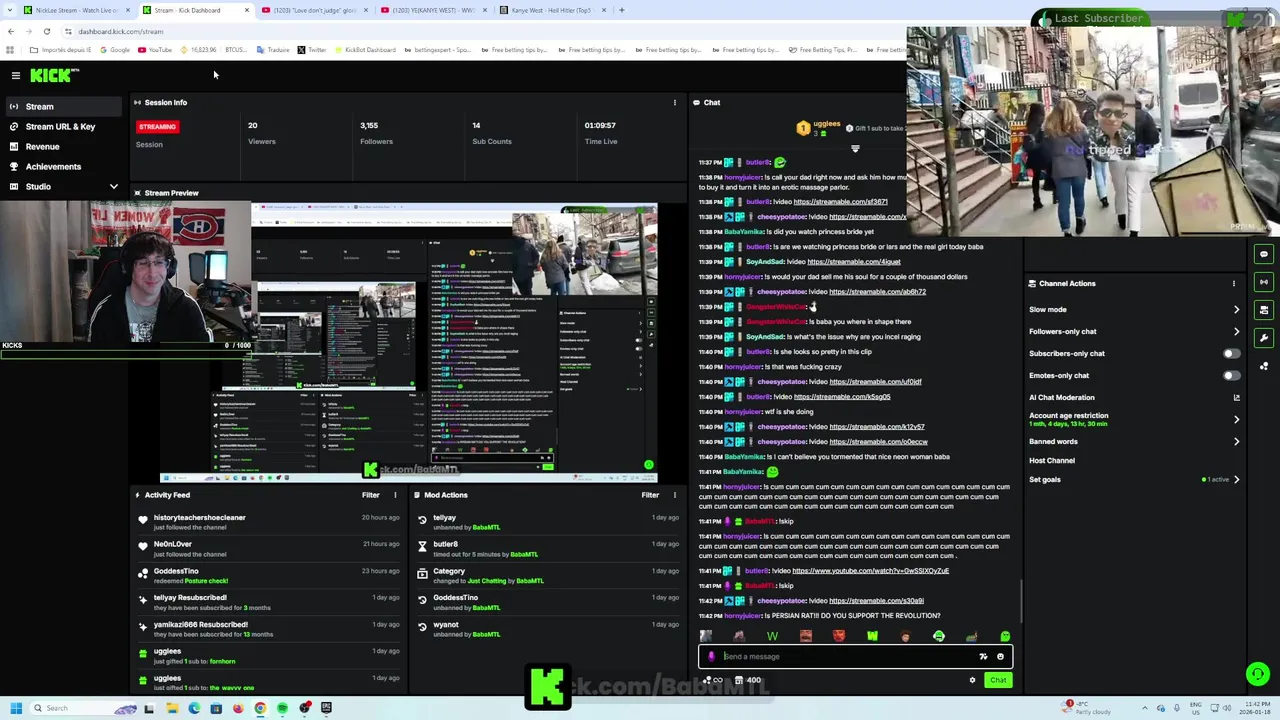Open the Twitter bookmark
The image size is (1280, 720).
[x=311, y=50]
